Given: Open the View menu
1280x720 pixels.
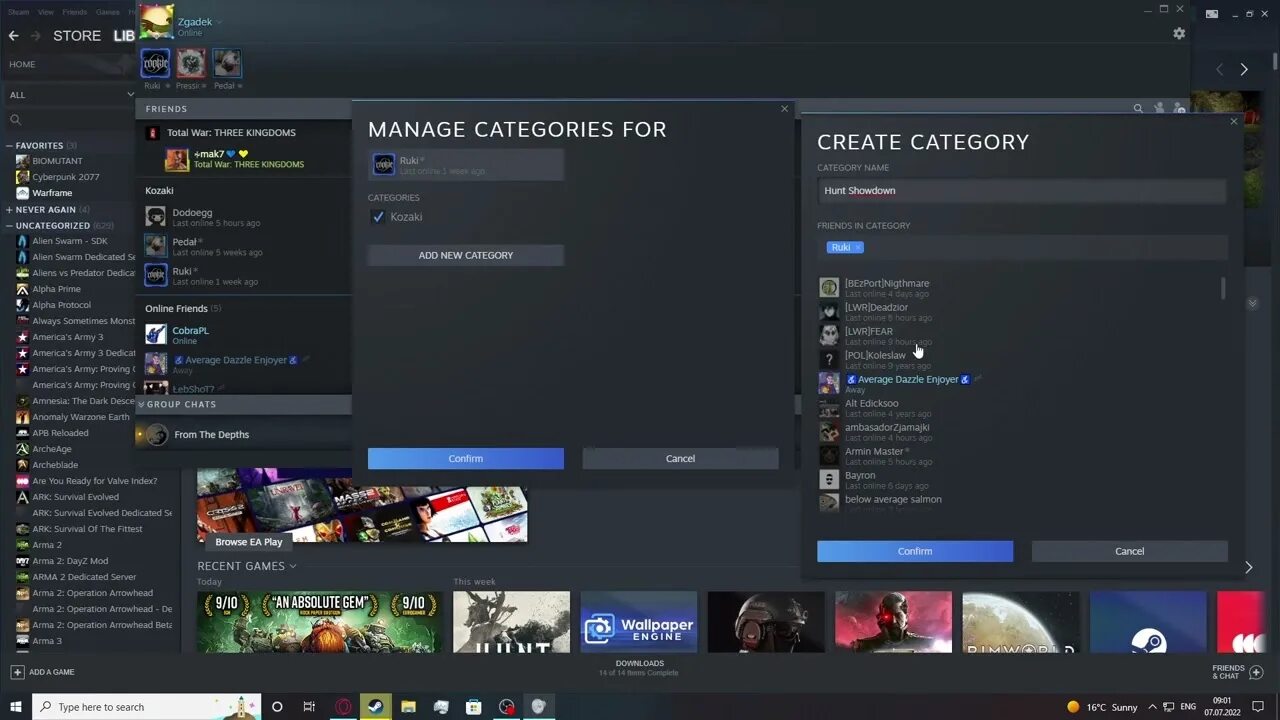Looking at the screenshot, I should point(46,12).
